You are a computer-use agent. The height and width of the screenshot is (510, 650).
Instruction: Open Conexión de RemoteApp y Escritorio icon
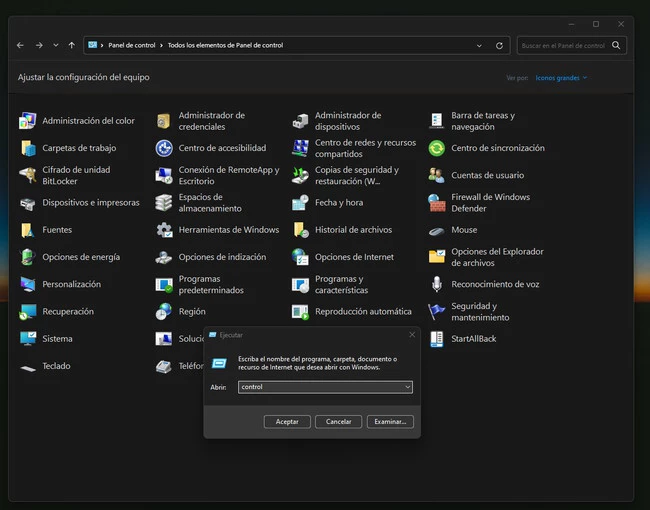[164, 175]
